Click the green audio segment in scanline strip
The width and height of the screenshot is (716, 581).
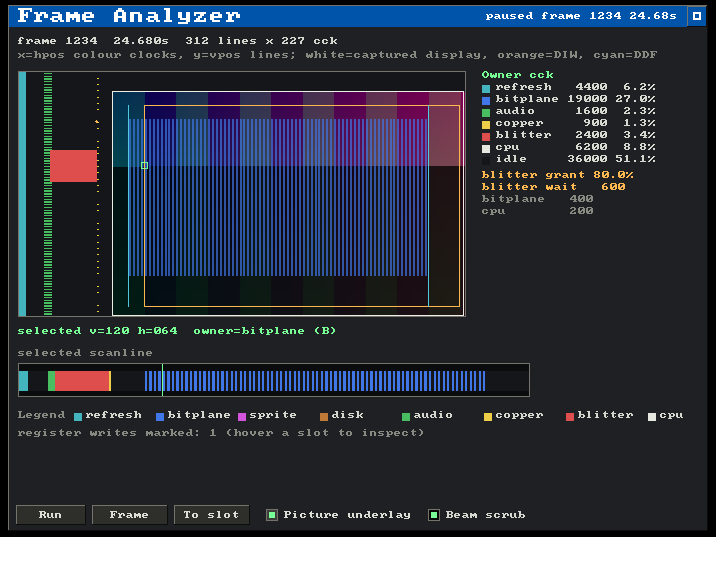(x=52, y=381)
